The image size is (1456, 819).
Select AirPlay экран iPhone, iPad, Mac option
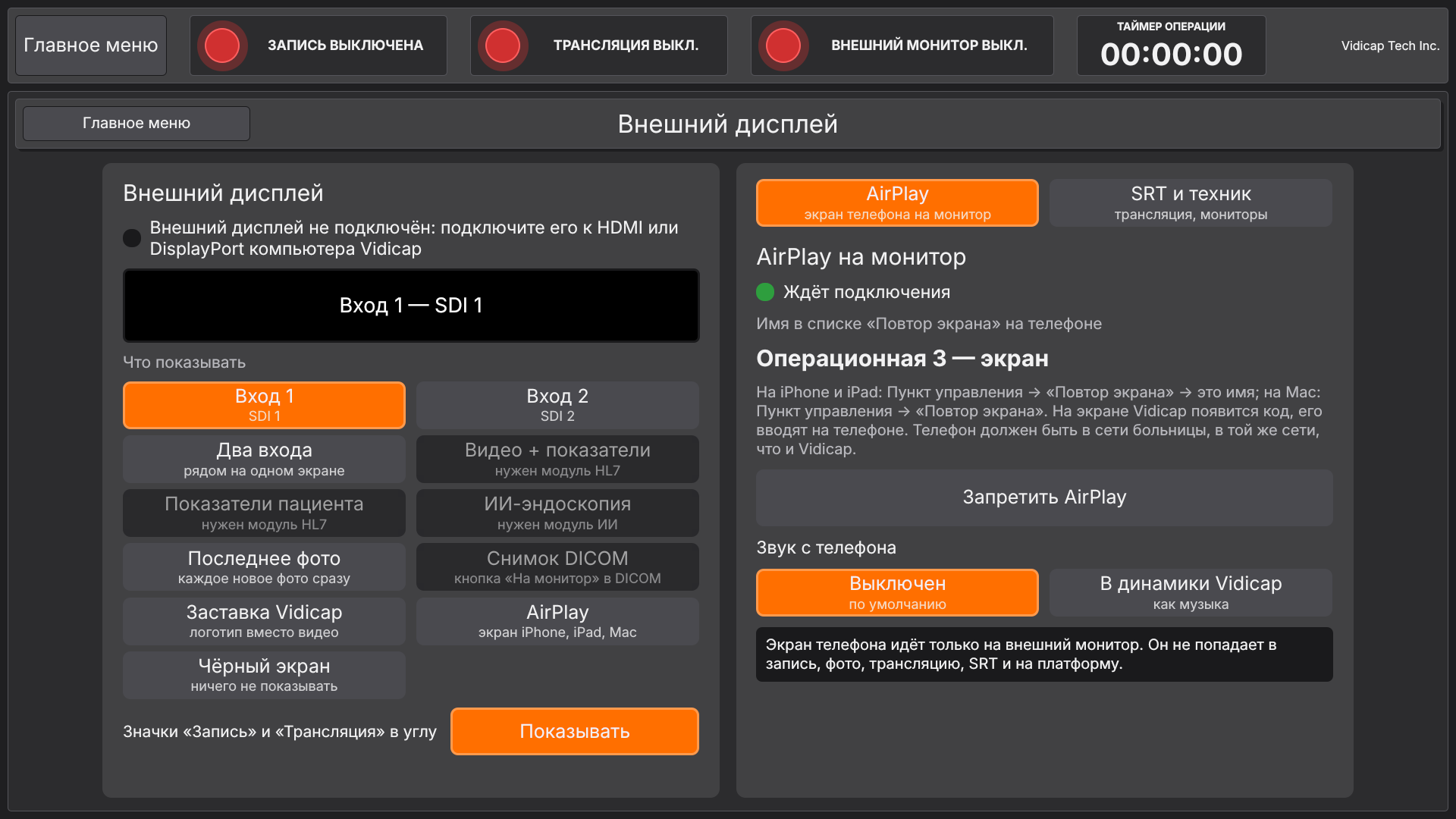557,621
